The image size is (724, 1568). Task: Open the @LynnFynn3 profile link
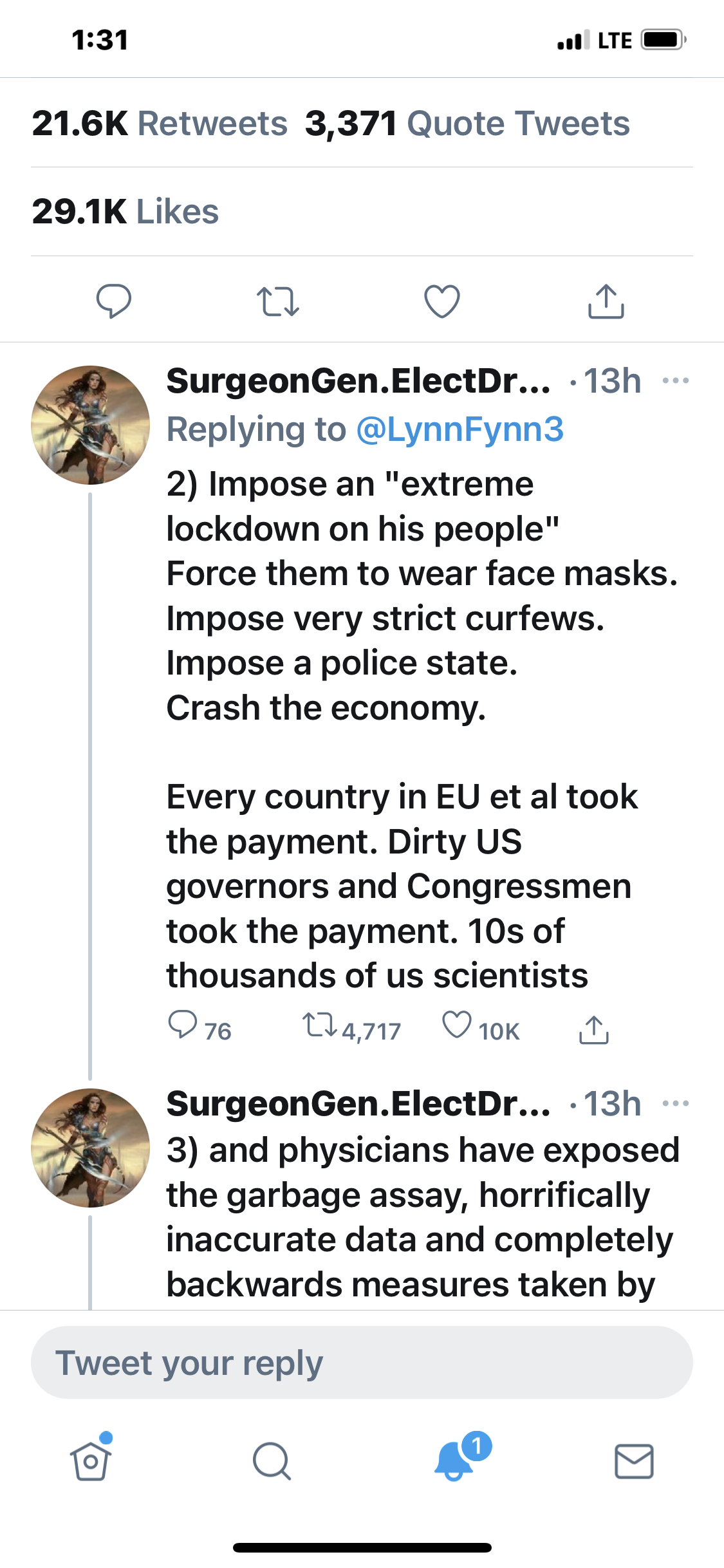pyautogui.click(x=459, y=429)
